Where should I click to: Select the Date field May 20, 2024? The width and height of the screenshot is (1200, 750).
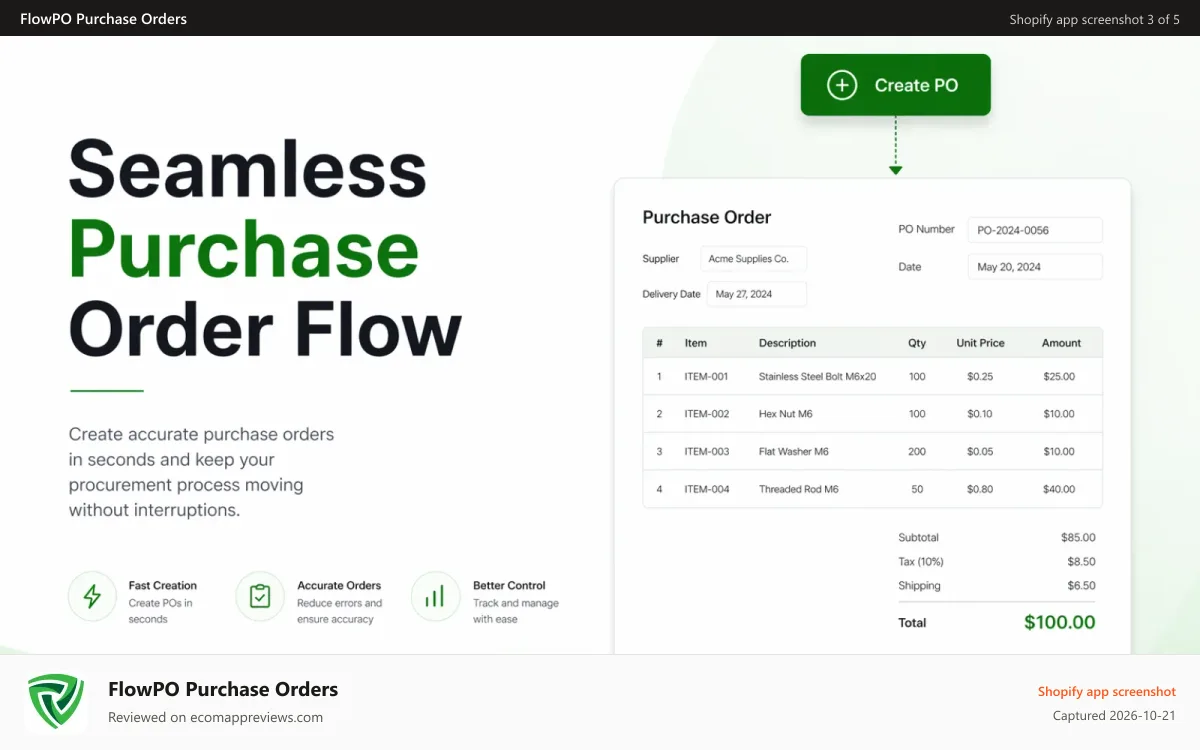(x=1035, y=267)
